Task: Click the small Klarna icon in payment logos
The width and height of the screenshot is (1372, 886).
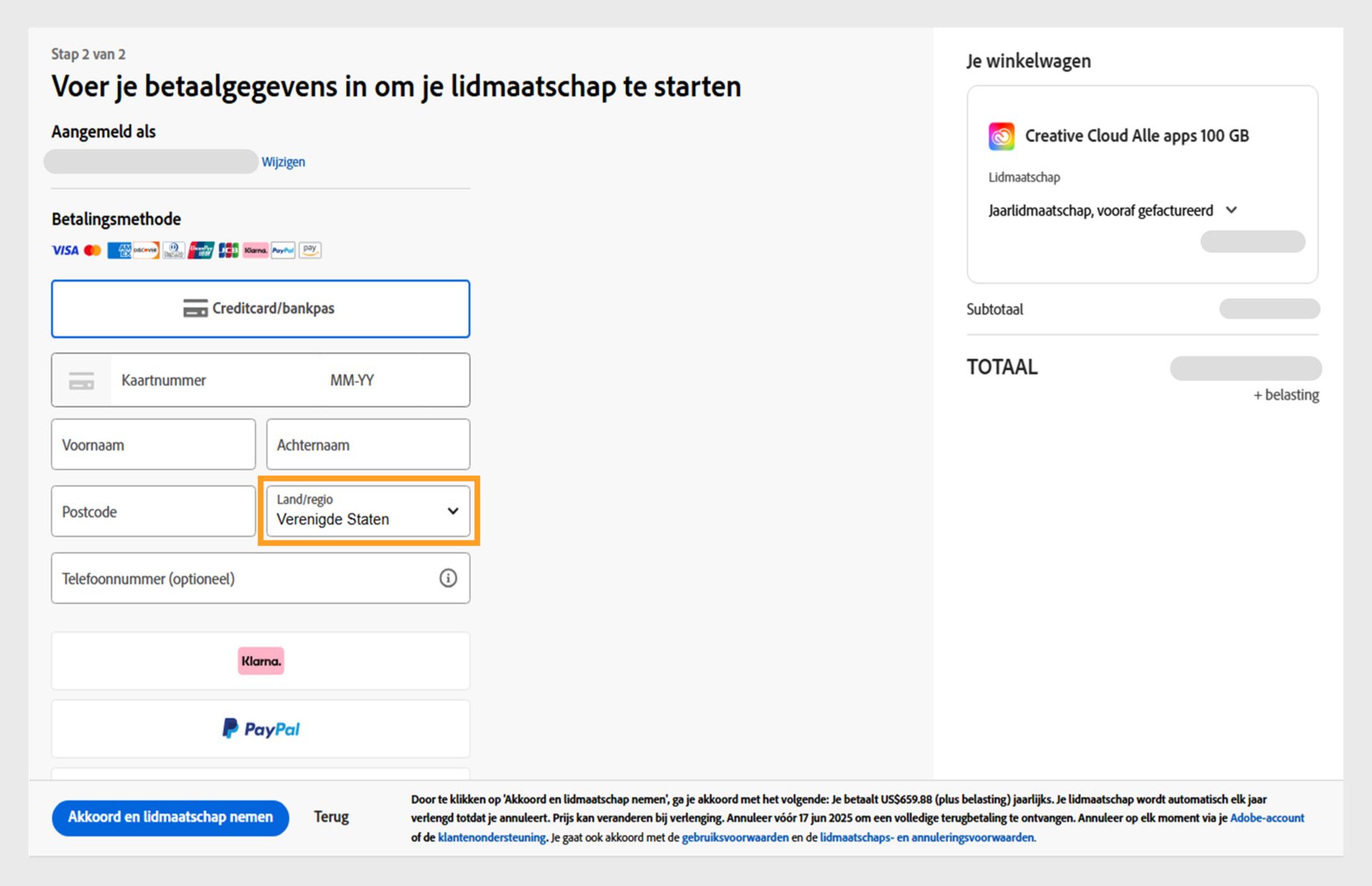Action: (x=256, y=250)
